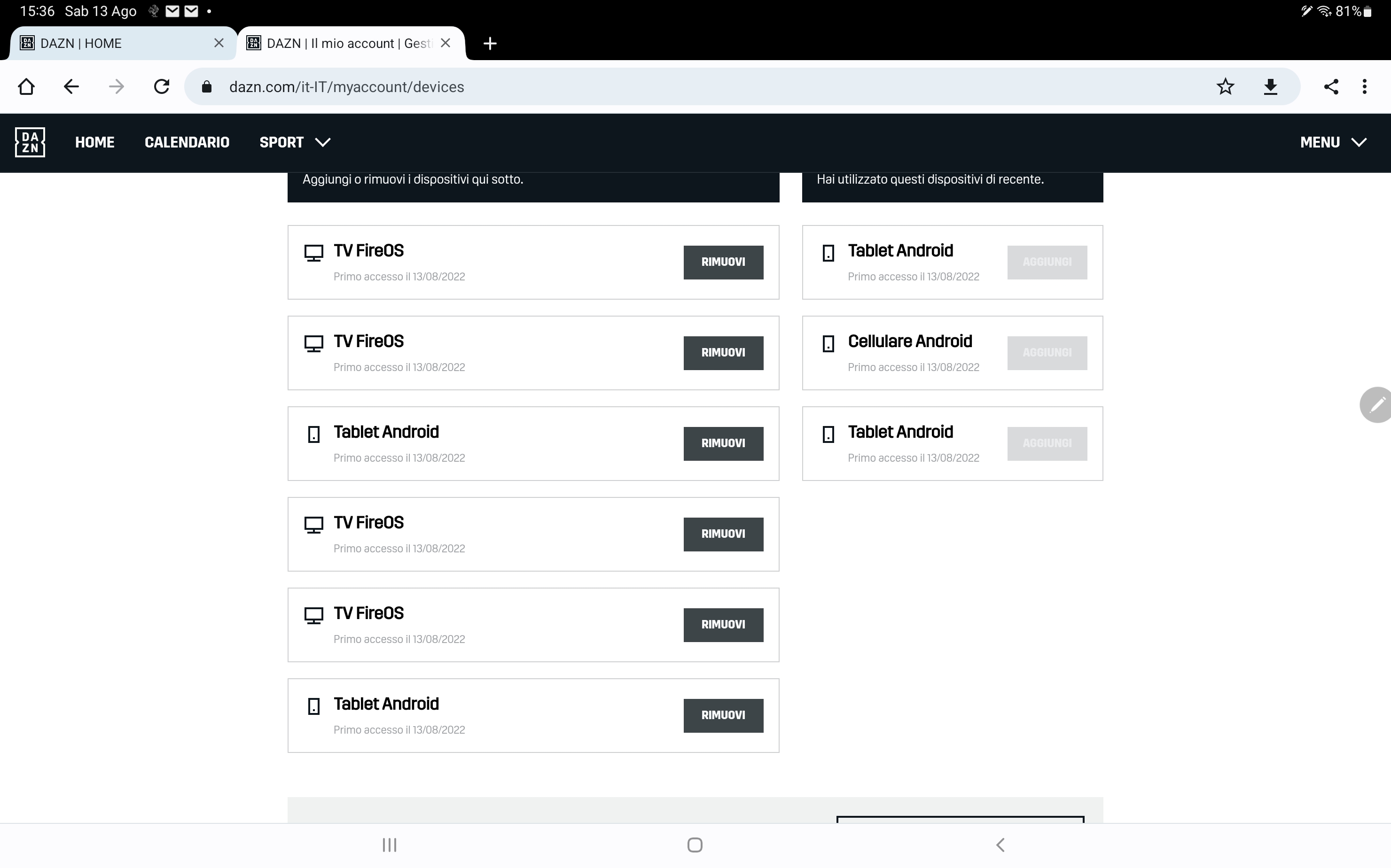
Task: Tap the download icon in address bar
Action: [x=1270, y=87]
